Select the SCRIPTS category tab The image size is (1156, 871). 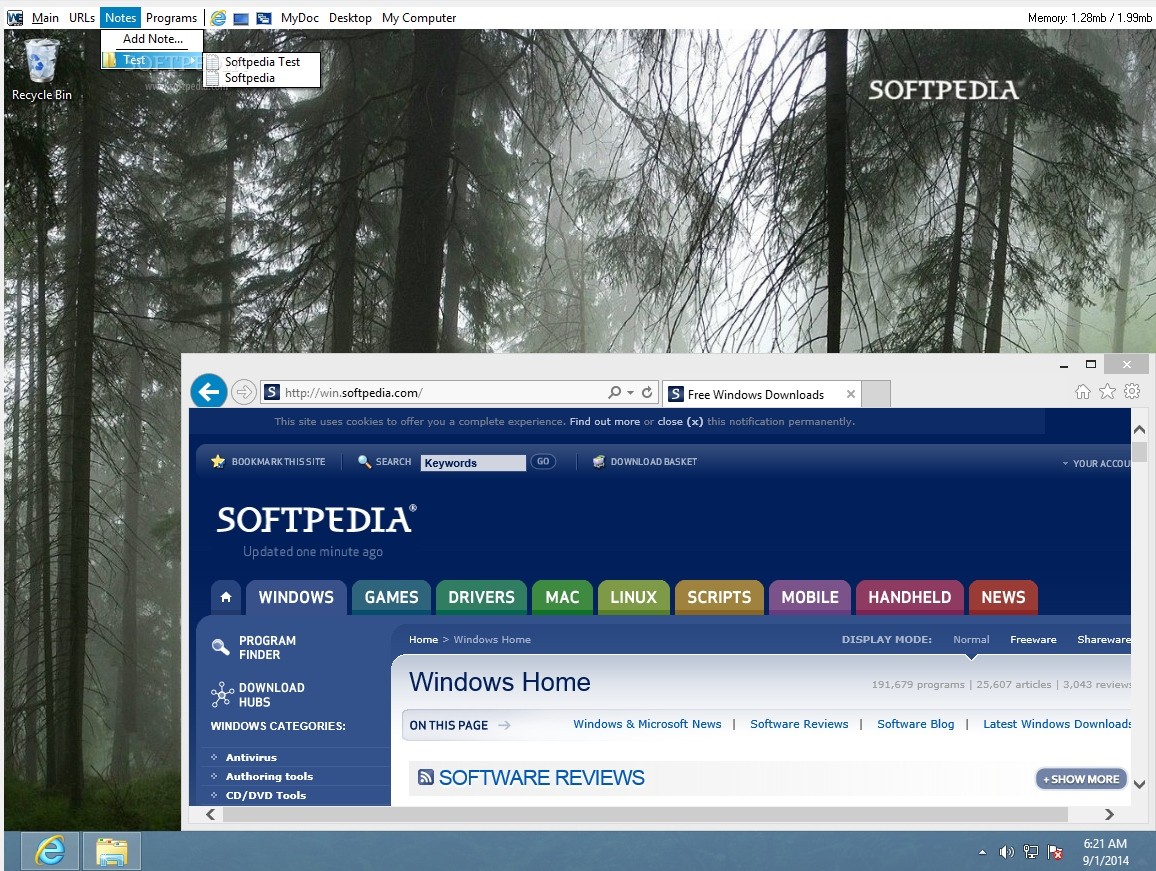[x=719, y=597]
